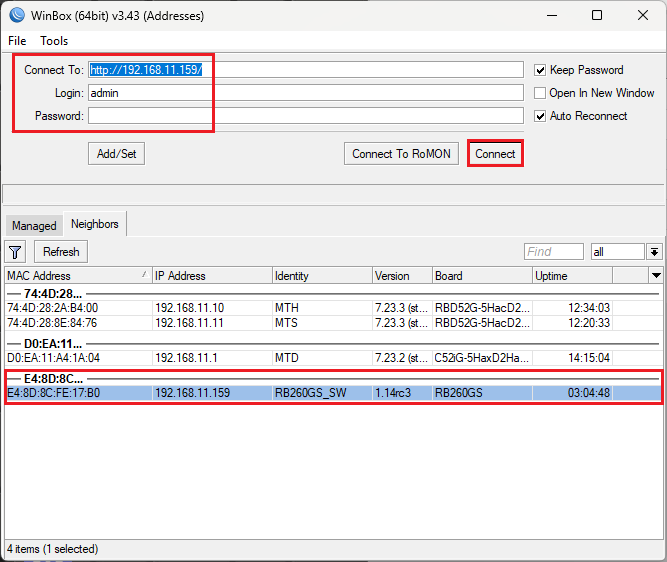Viewport: 667px width, 562px height.
Task: Toggle Auto Reconnect checkbox
Action: point(540,116)
